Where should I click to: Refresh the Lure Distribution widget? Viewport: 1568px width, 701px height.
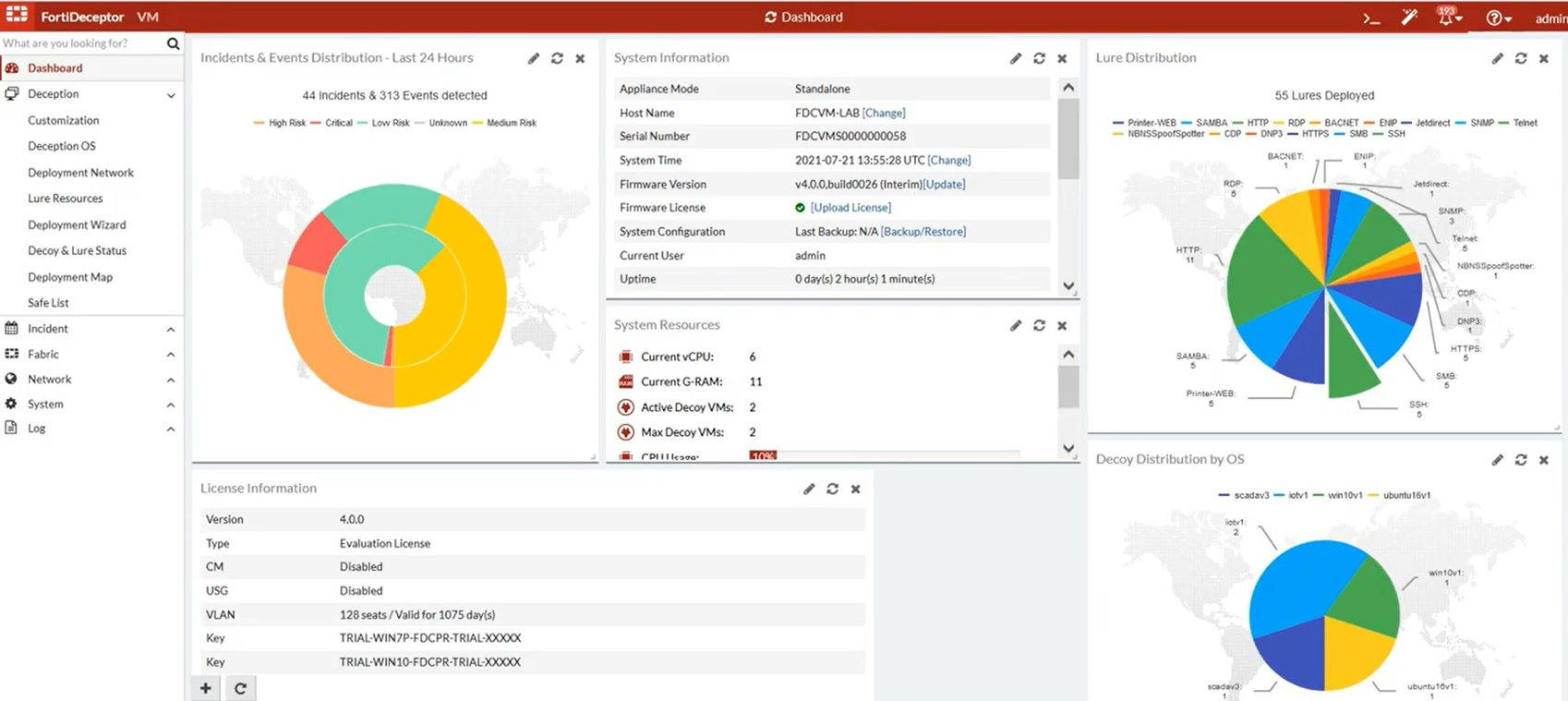pos(1521,58)
